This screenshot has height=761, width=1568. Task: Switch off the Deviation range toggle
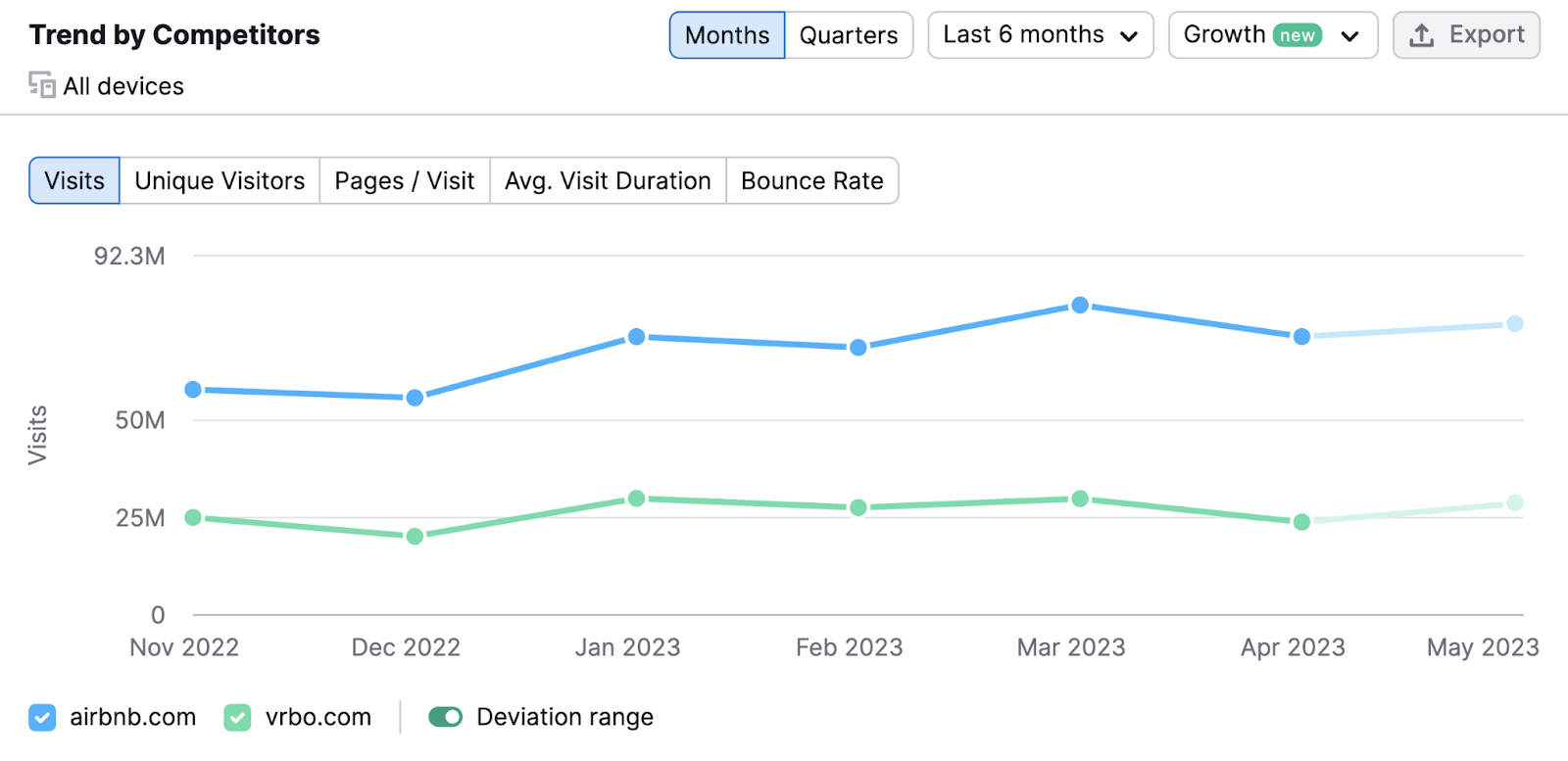pos(446,718)
